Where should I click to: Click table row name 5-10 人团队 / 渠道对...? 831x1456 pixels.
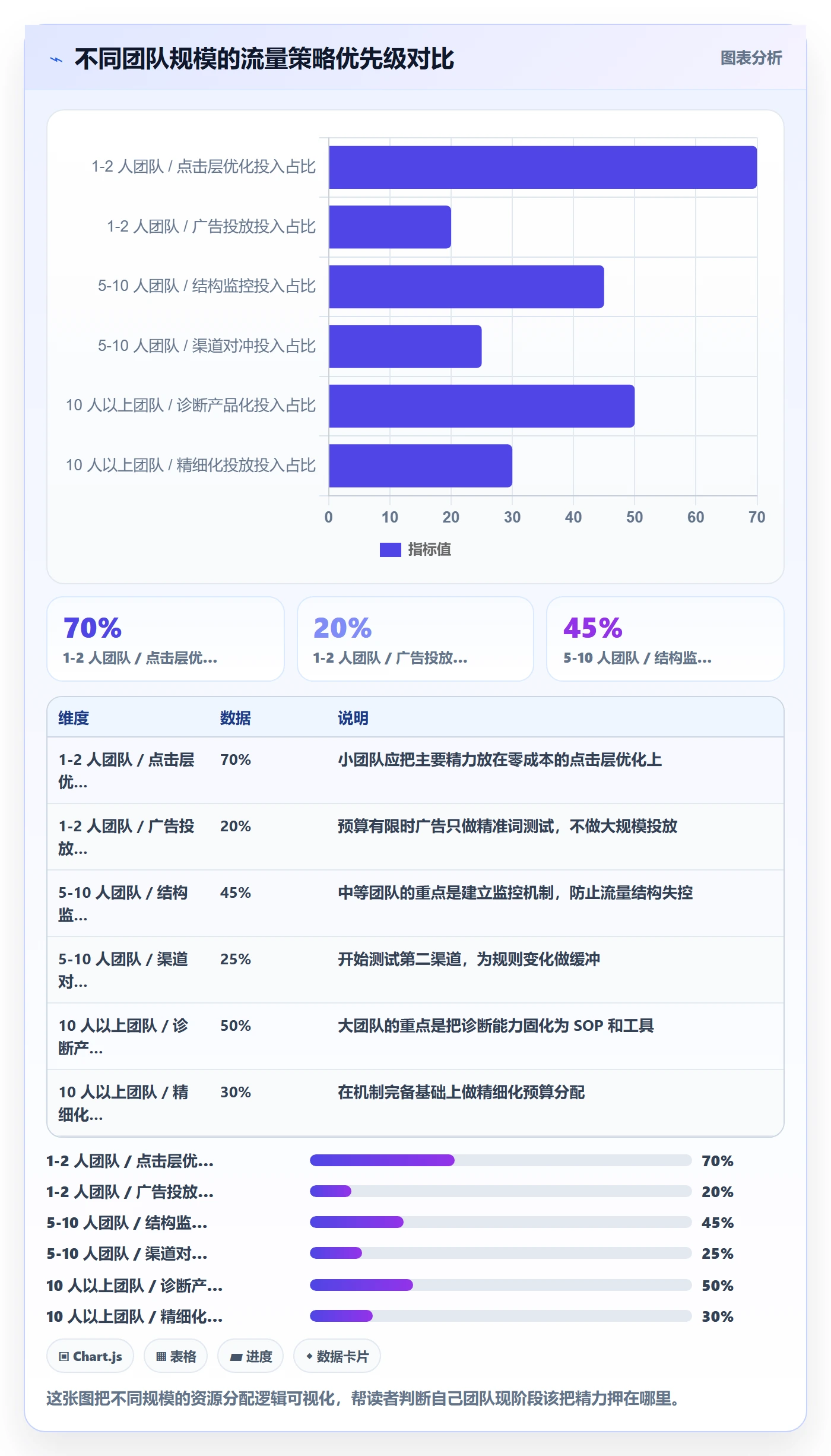123,970
